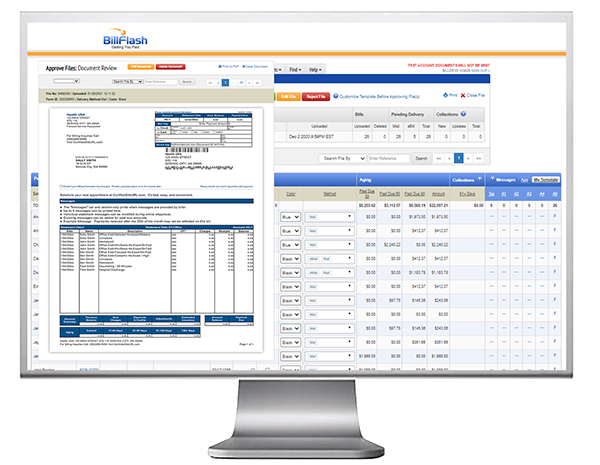
Task: Click the $1,988.00 amount cell
Action: [x=439, y=356]
